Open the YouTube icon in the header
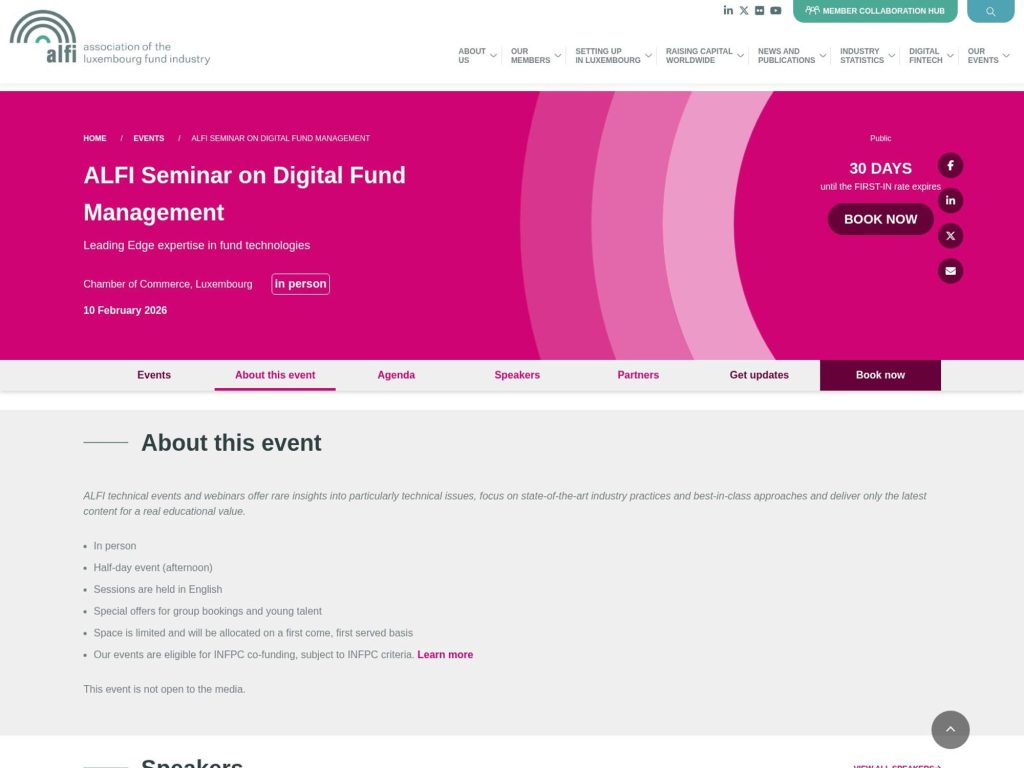The image size is (1024, 768). 776,10
